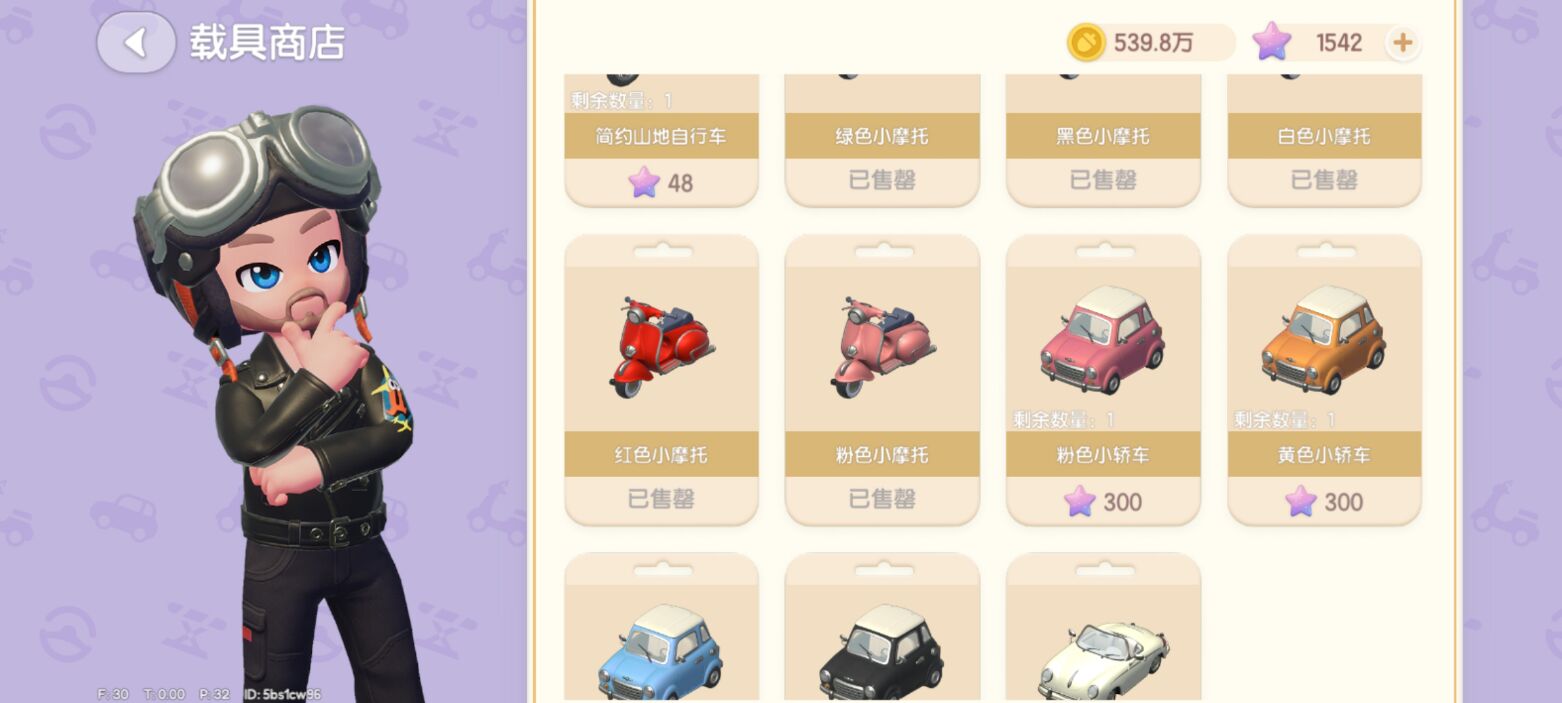Screen dimensions: 1562x703
Task: Tap the gold coin icon
Action: click(x=1086, y=42)
